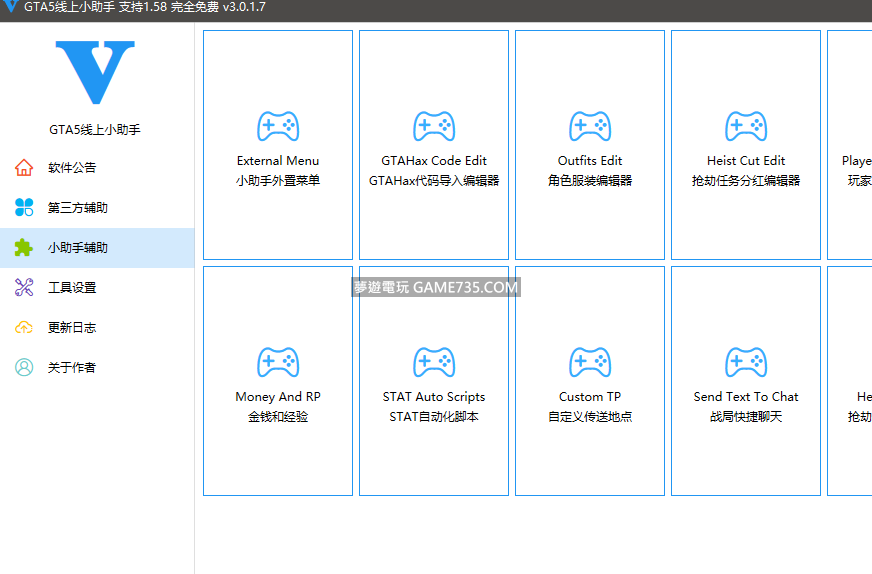Viewport: 872px width, 574px height.
Task: Click the cloud icon beside 更新日志
Action: (24, 328)
